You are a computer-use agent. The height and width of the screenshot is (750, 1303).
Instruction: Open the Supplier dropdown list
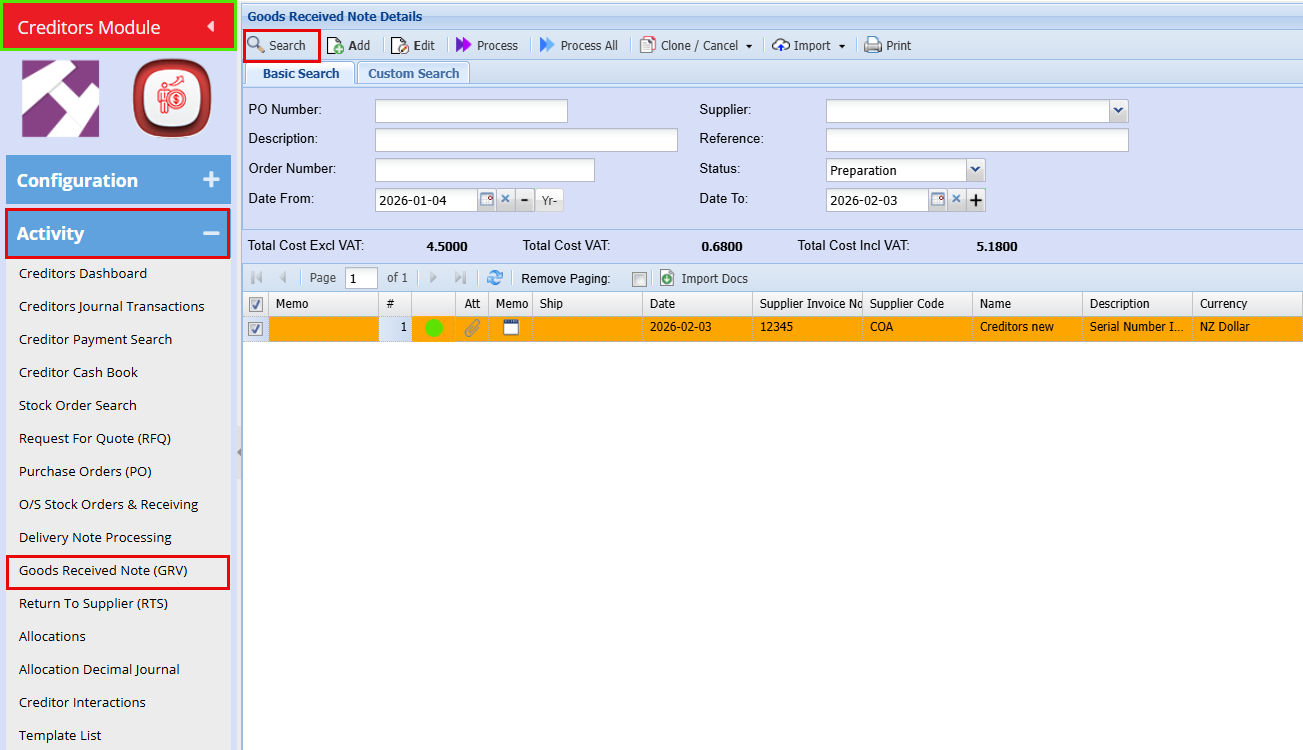[x=1119, y=111]
